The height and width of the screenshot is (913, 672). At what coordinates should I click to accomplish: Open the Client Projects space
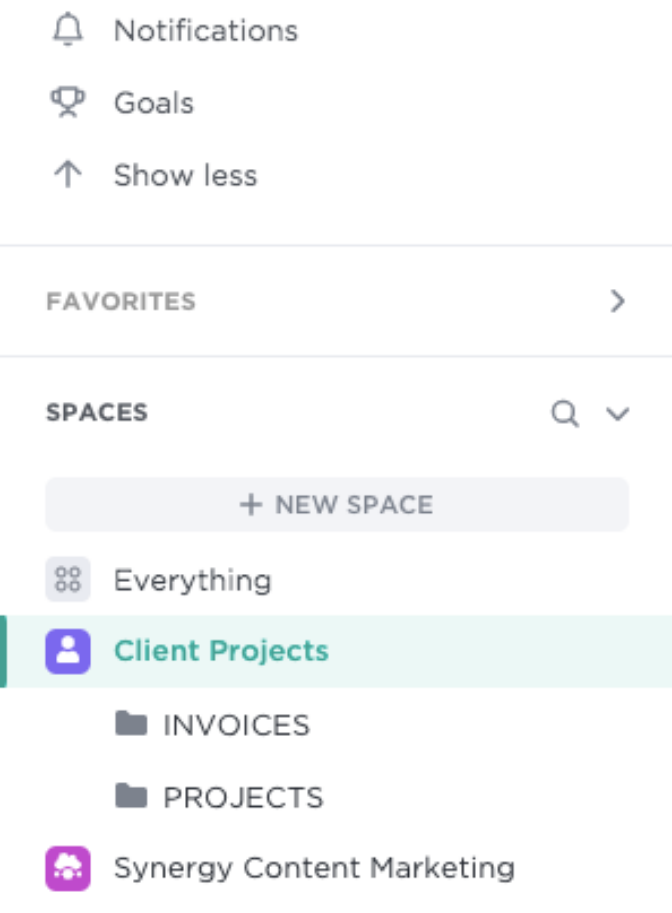pyautogui.click(x=221, y=651)
